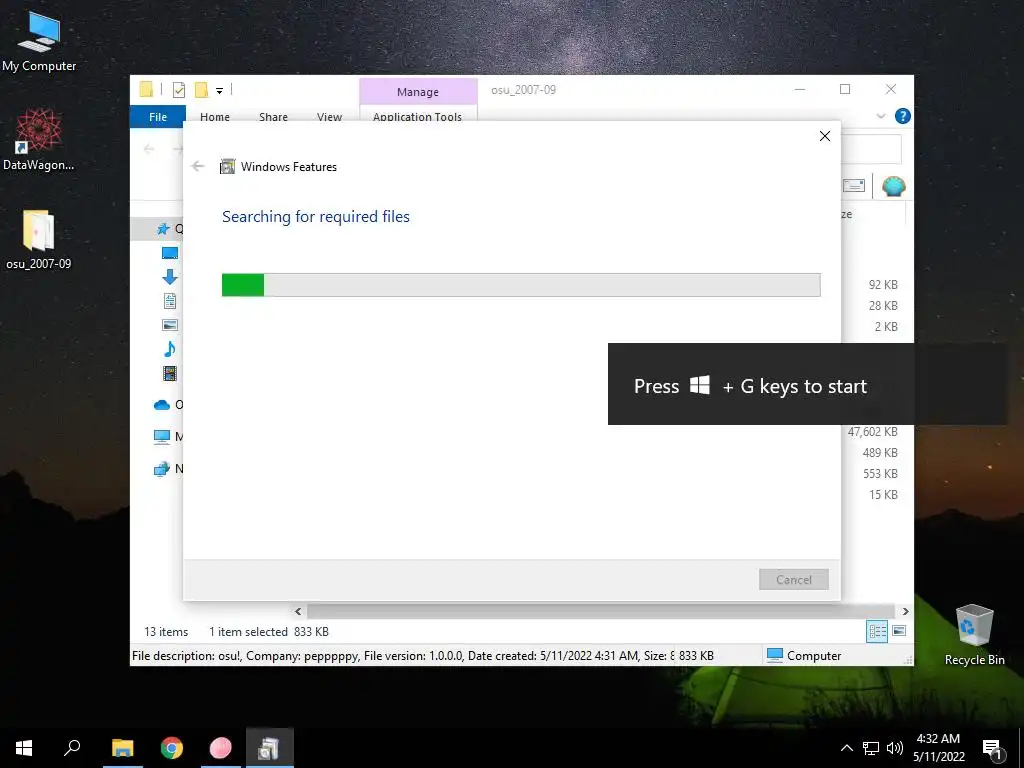Open network status tray icon

(x=871, y=748)
